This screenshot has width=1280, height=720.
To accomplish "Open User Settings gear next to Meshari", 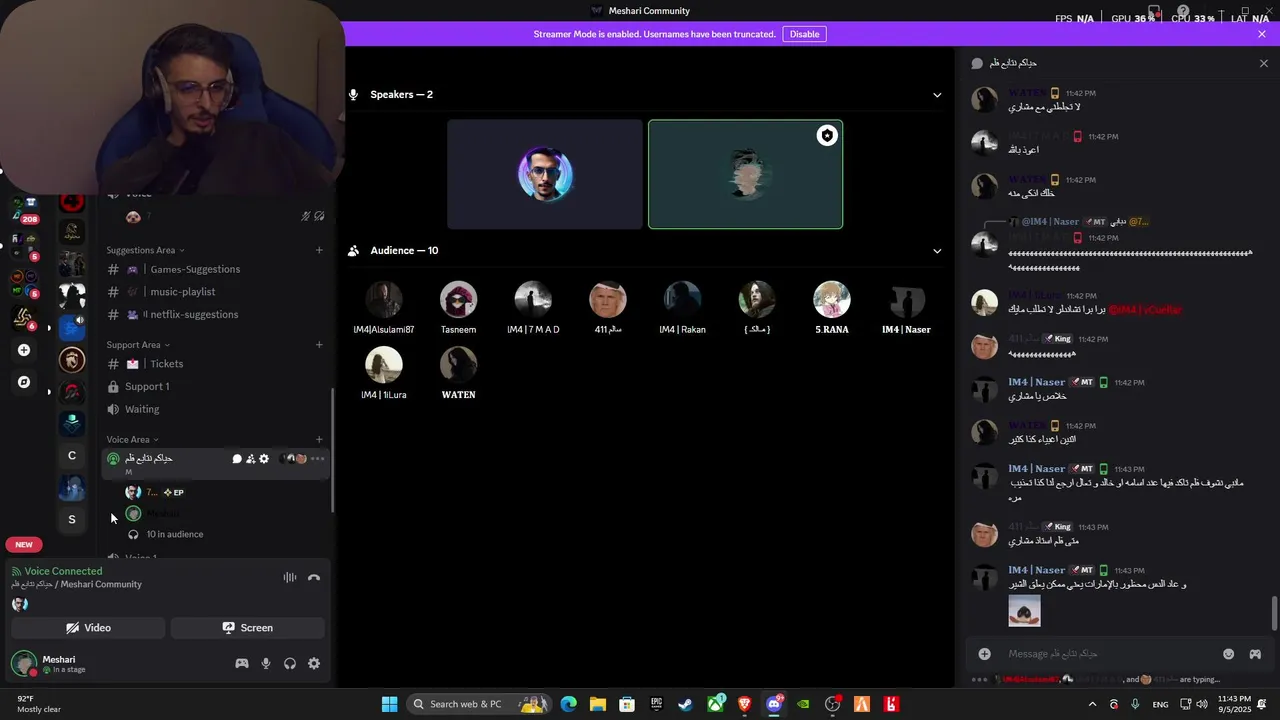I will [x=314, y=663].
